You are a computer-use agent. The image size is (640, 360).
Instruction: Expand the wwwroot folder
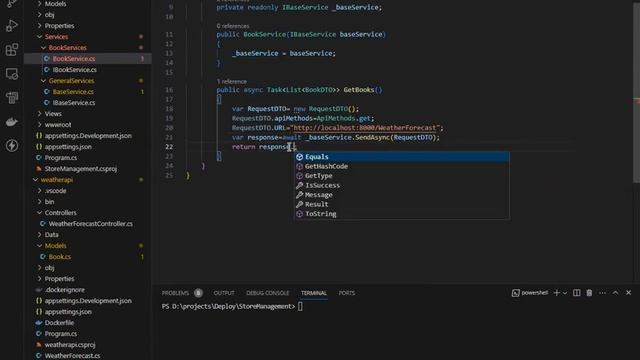(88, 124)
